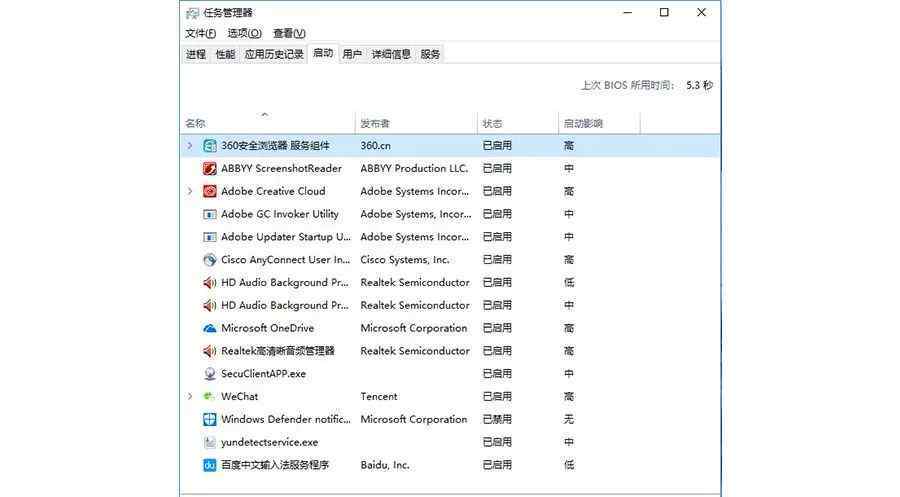Select the SecuClientAPP.exe entry name
The height and width of the screenshot is (497, 900).
point(263,374)
